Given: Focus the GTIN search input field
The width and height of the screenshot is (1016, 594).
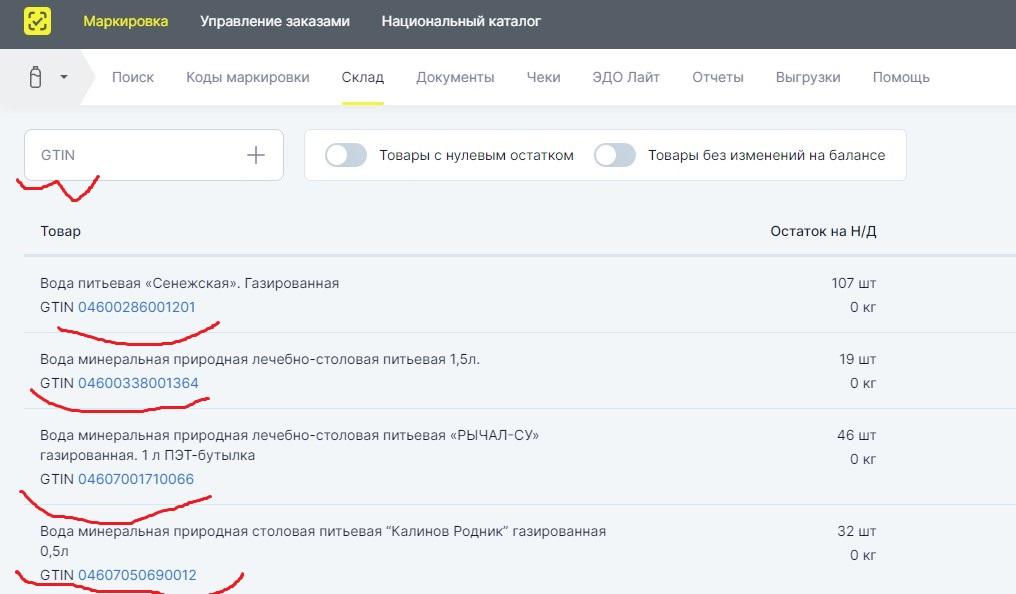Looking at the screenshot, I should coord(135,155).
